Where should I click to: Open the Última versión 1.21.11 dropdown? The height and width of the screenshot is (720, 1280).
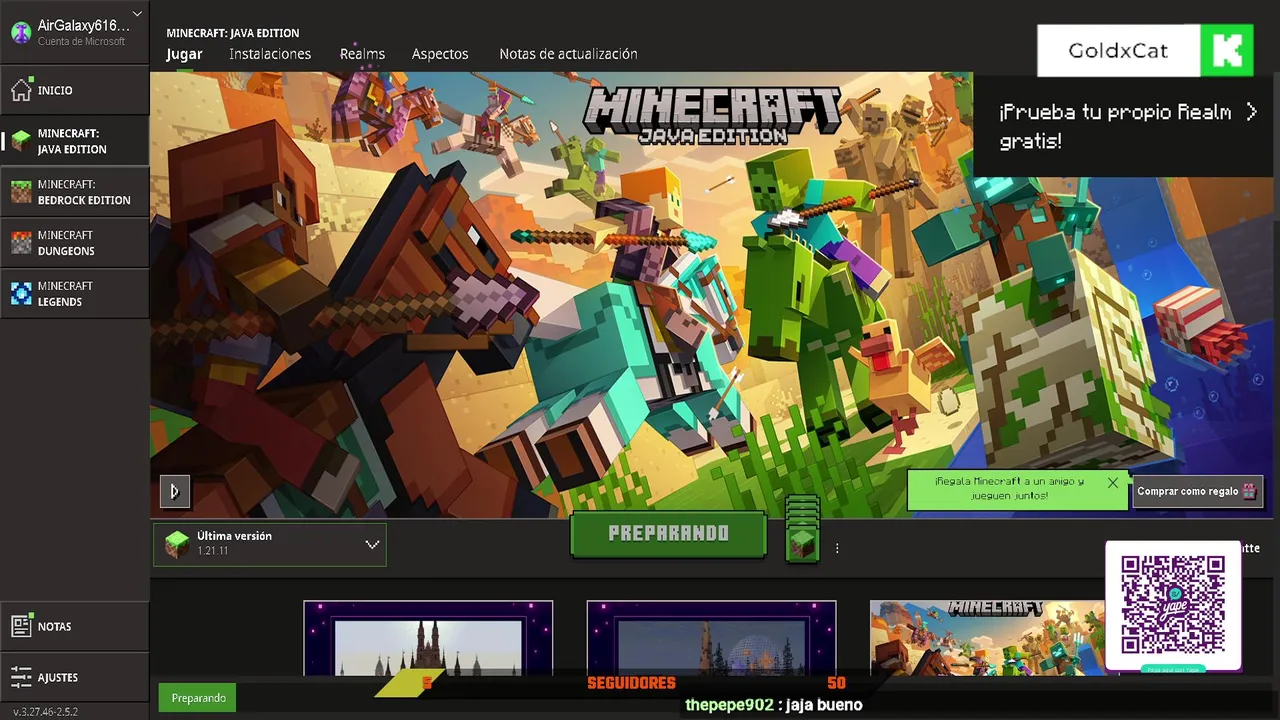point(270,544)
